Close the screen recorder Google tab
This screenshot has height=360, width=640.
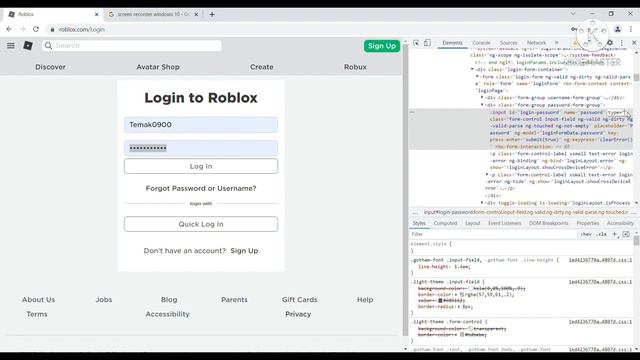196,14
